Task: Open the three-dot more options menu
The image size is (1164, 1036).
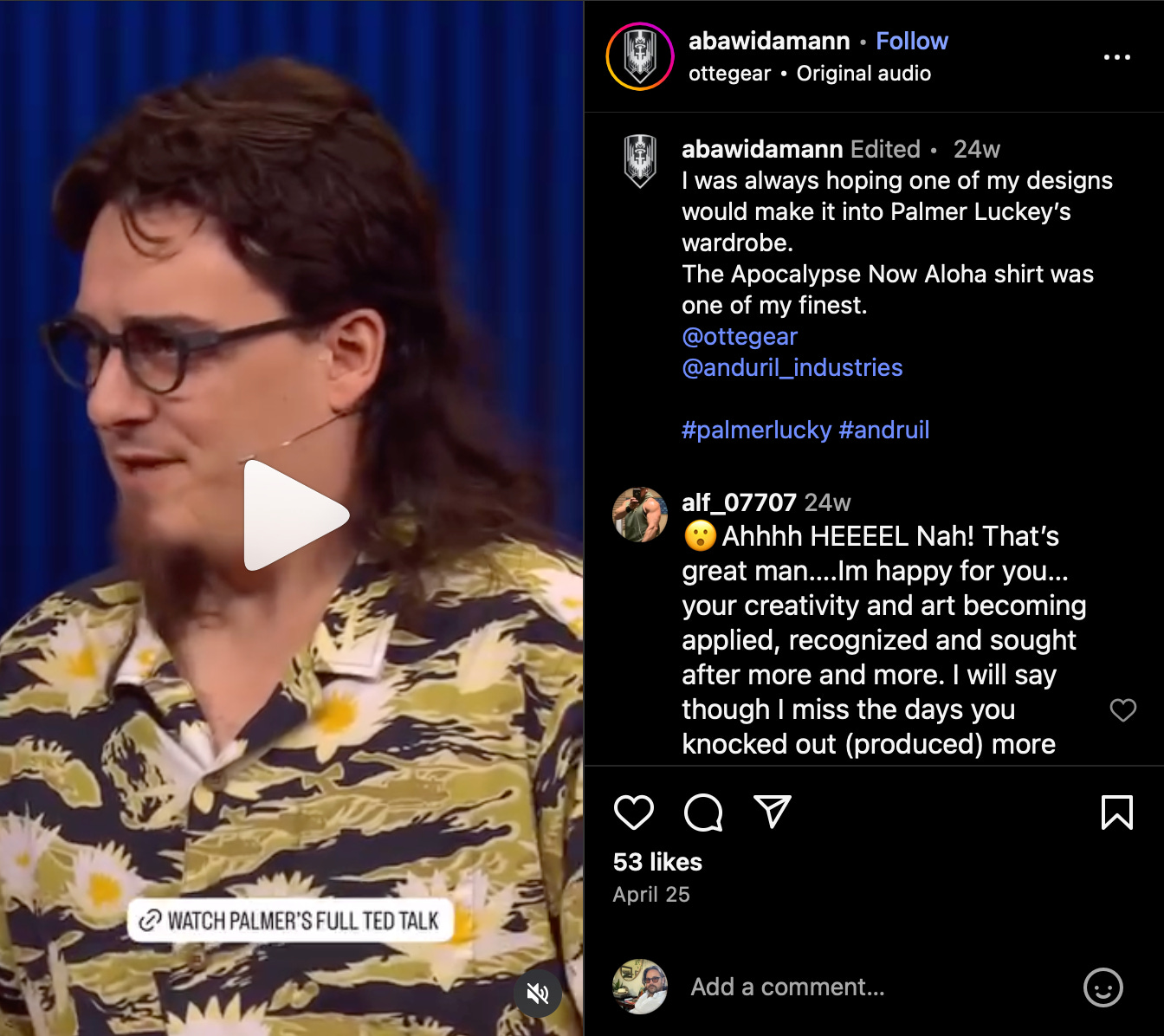Action: [1117, 57]
